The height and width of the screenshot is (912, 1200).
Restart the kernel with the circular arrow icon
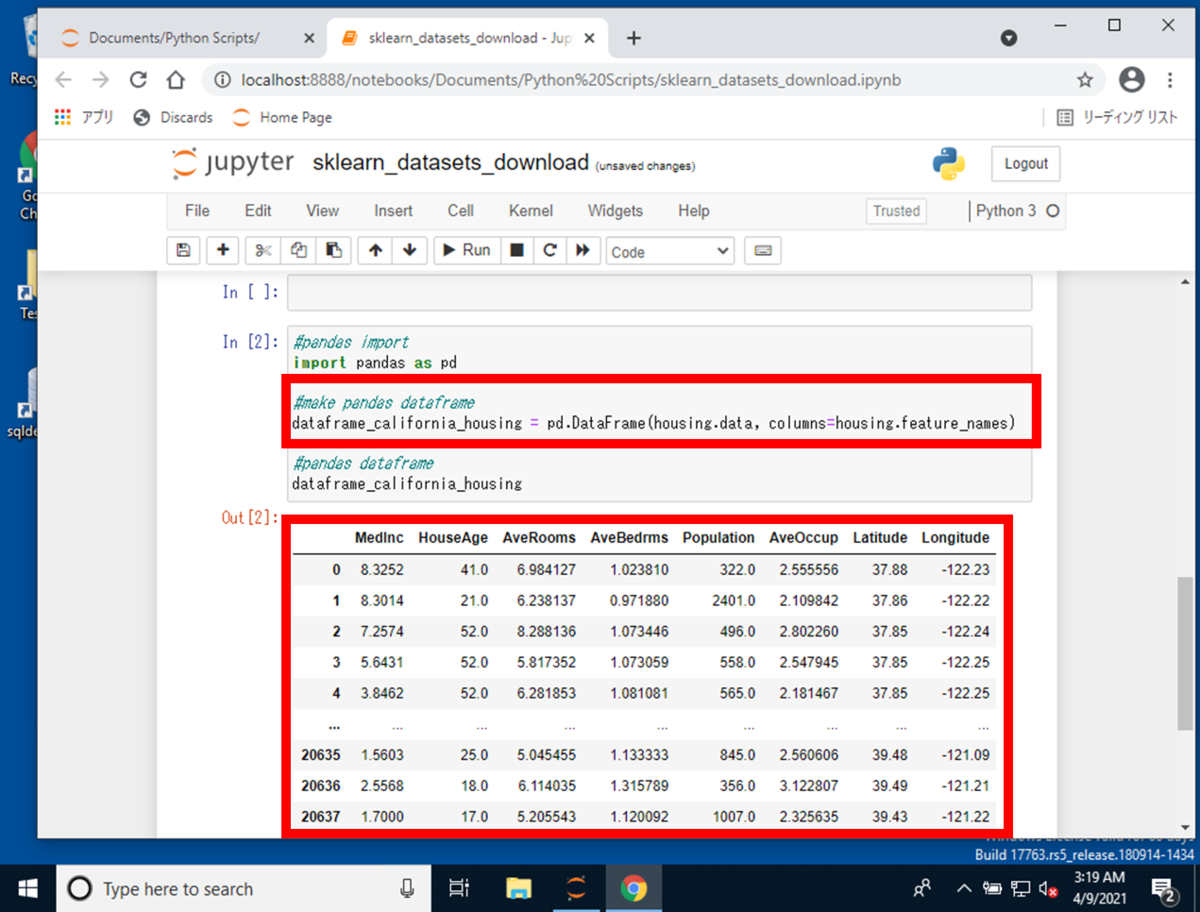tap(549, 251)
